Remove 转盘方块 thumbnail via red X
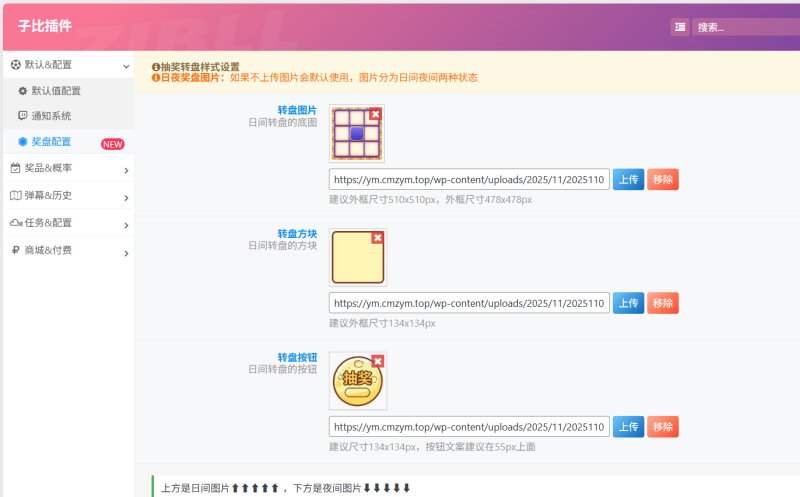Image resolution: width=800 pixels, height=497 pixels. click(378, 238)
